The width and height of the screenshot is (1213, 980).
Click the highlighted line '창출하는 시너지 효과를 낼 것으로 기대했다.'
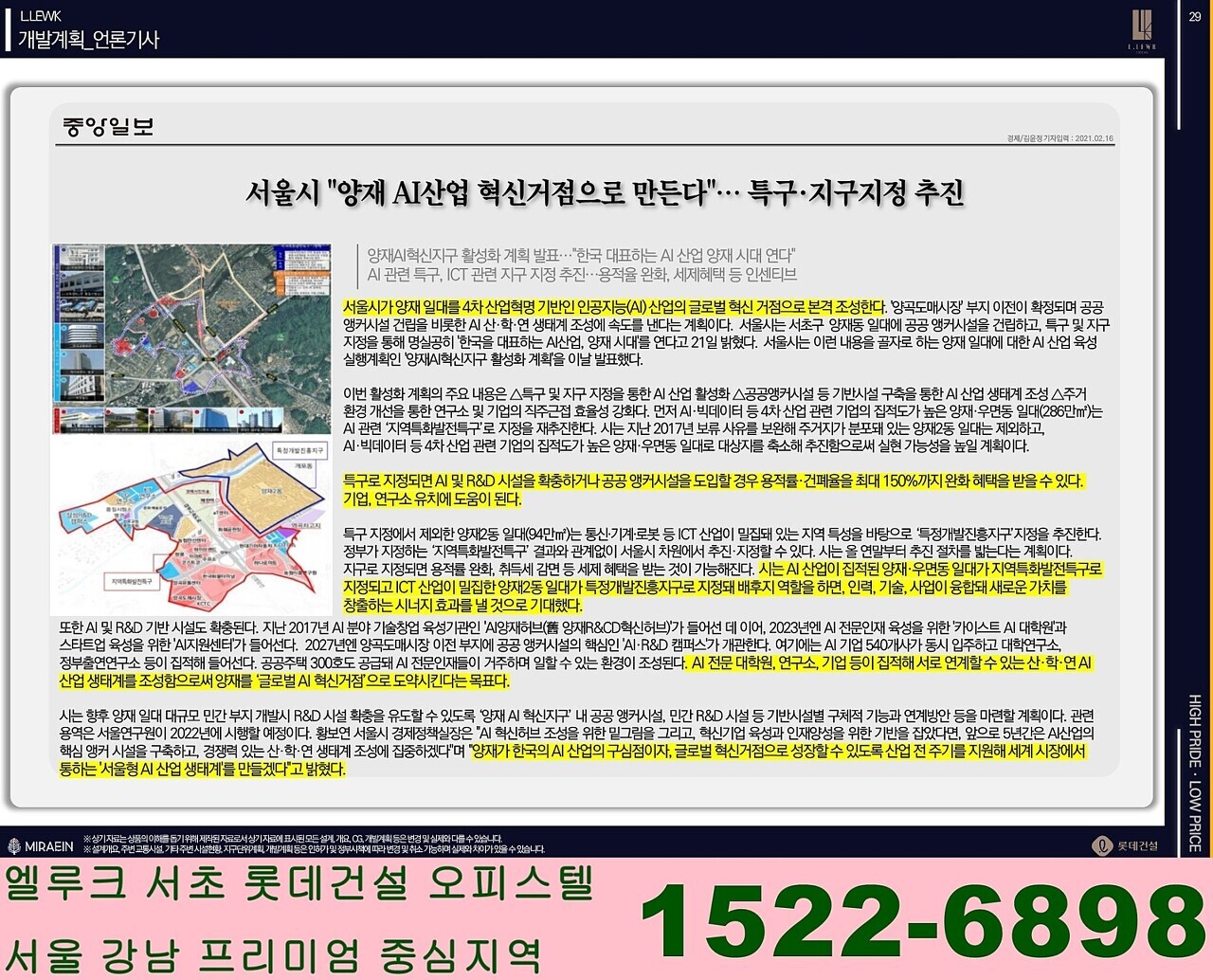pos(462,605)
